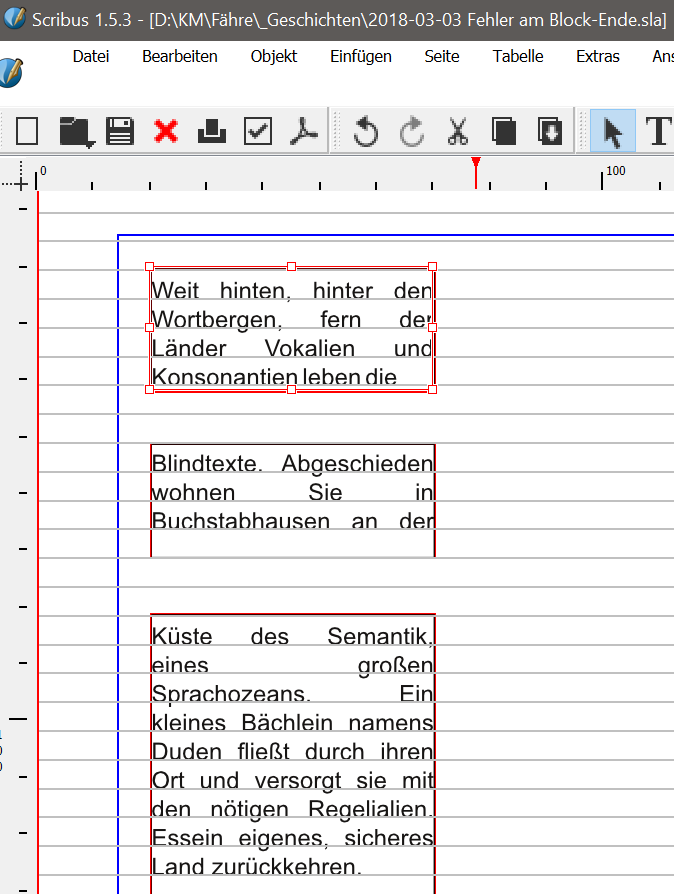Screen dimensions: 674x894
Task: Click the text frame starting with 'Blindtexte'
Action: click(292, 493)
